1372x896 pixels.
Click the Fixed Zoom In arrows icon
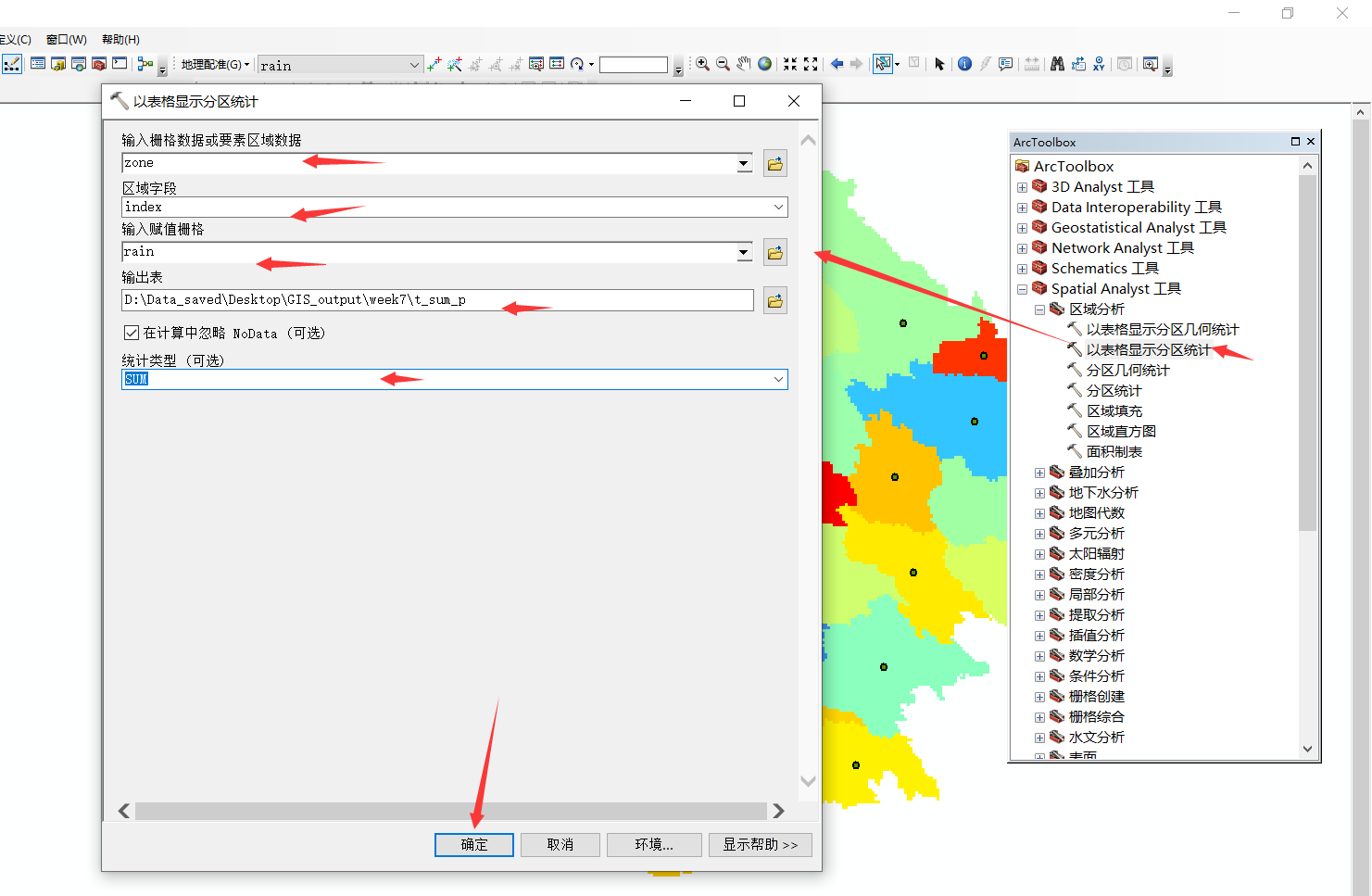click(790, 64)
